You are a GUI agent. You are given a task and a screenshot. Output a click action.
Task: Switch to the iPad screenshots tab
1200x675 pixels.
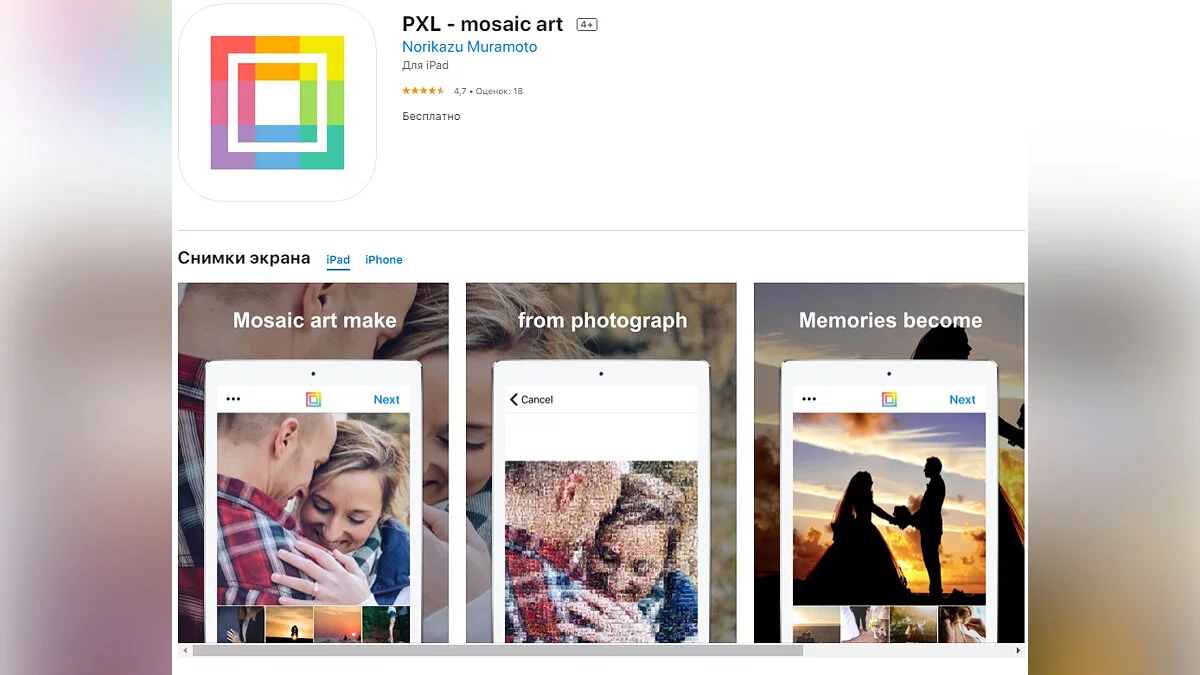[x=338, y=260]
